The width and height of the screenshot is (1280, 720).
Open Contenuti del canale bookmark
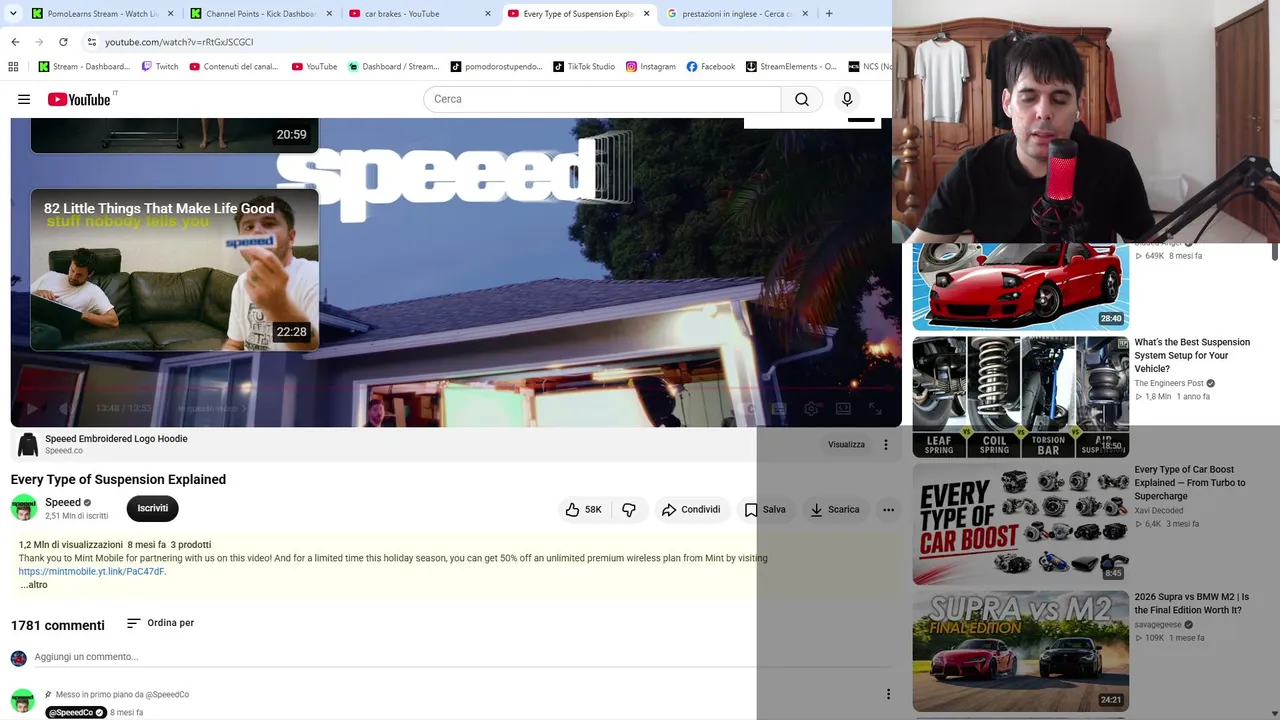pos(234,67)
